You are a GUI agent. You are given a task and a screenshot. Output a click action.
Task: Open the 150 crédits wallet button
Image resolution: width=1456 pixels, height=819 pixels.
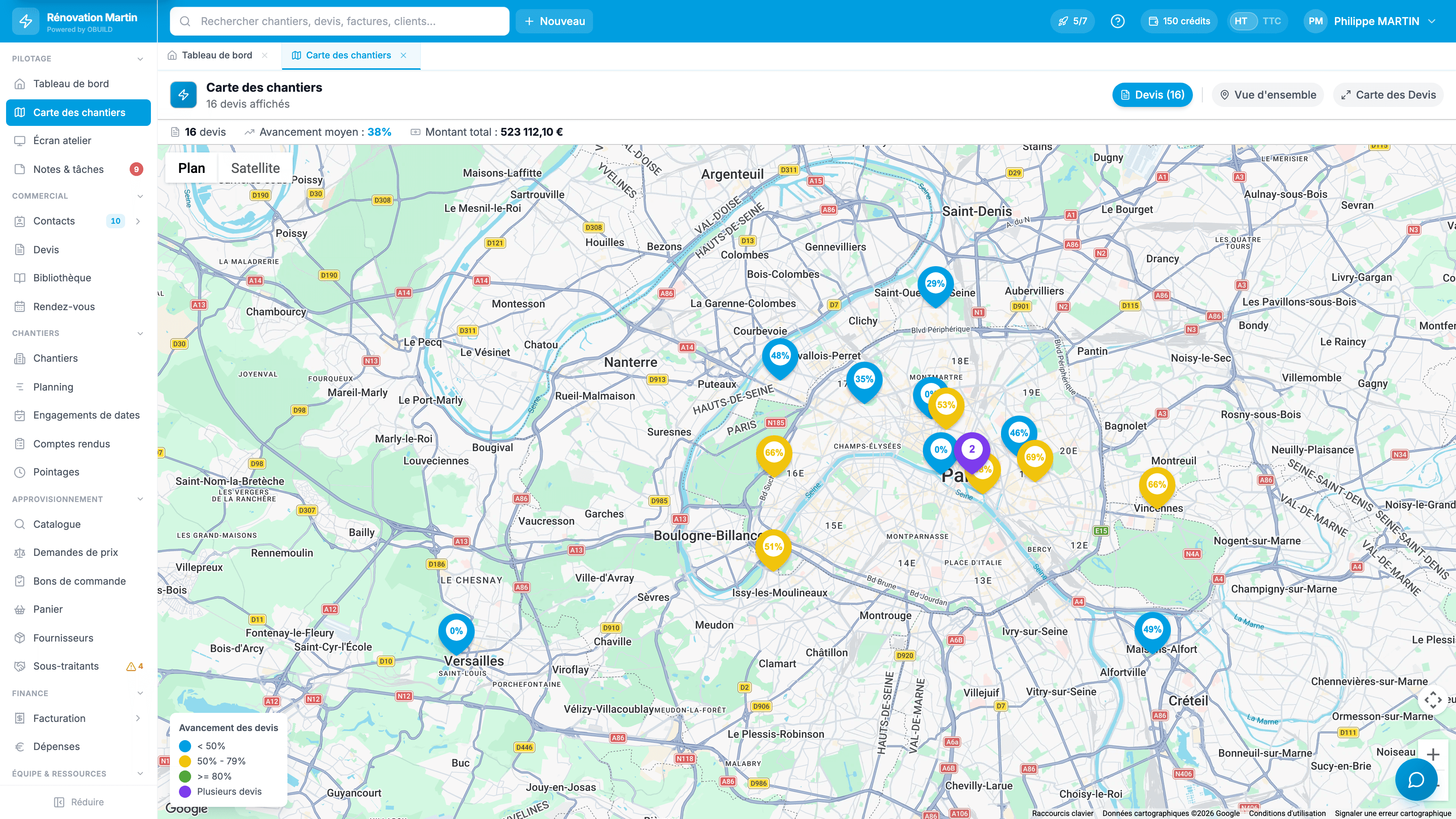[x=1179, y=21]
